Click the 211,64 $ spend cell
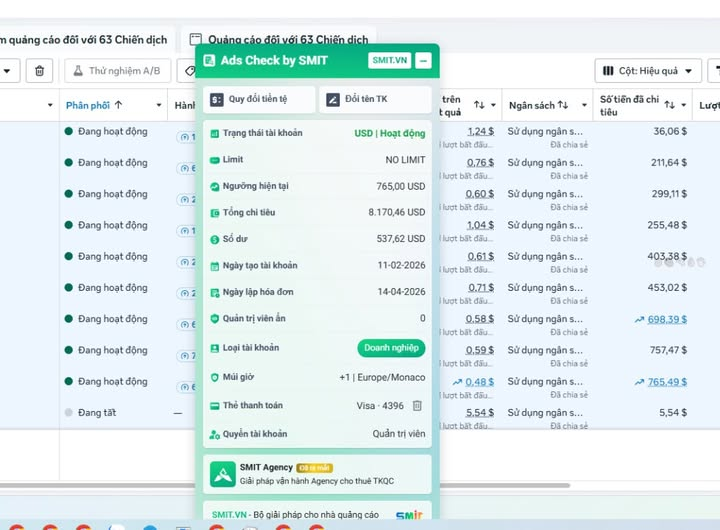This screenshot has width=720, height=530. click(669, 163)
